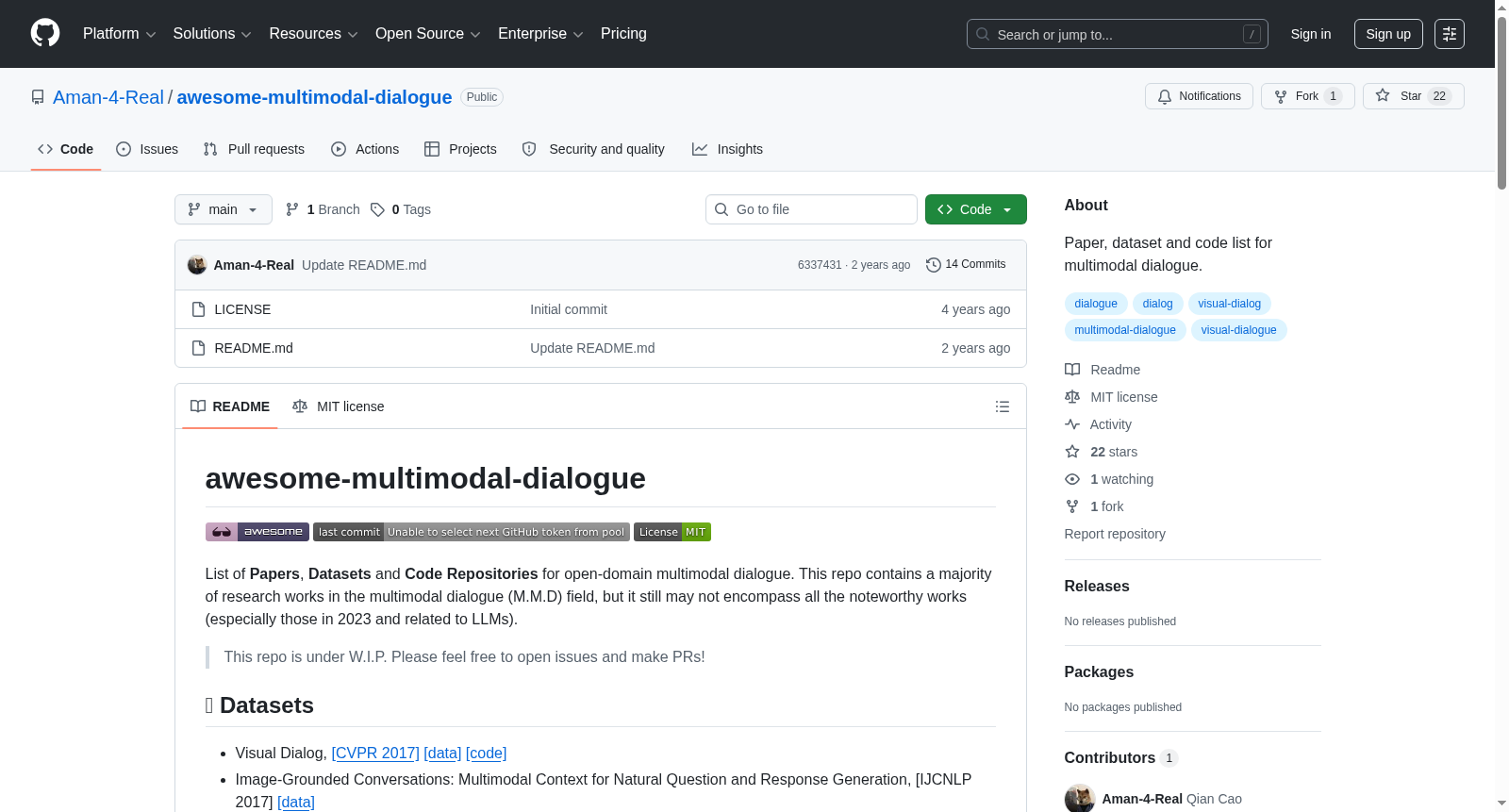1509x812 pixels.
Task: Open the Insights tab
Action: 727,149
